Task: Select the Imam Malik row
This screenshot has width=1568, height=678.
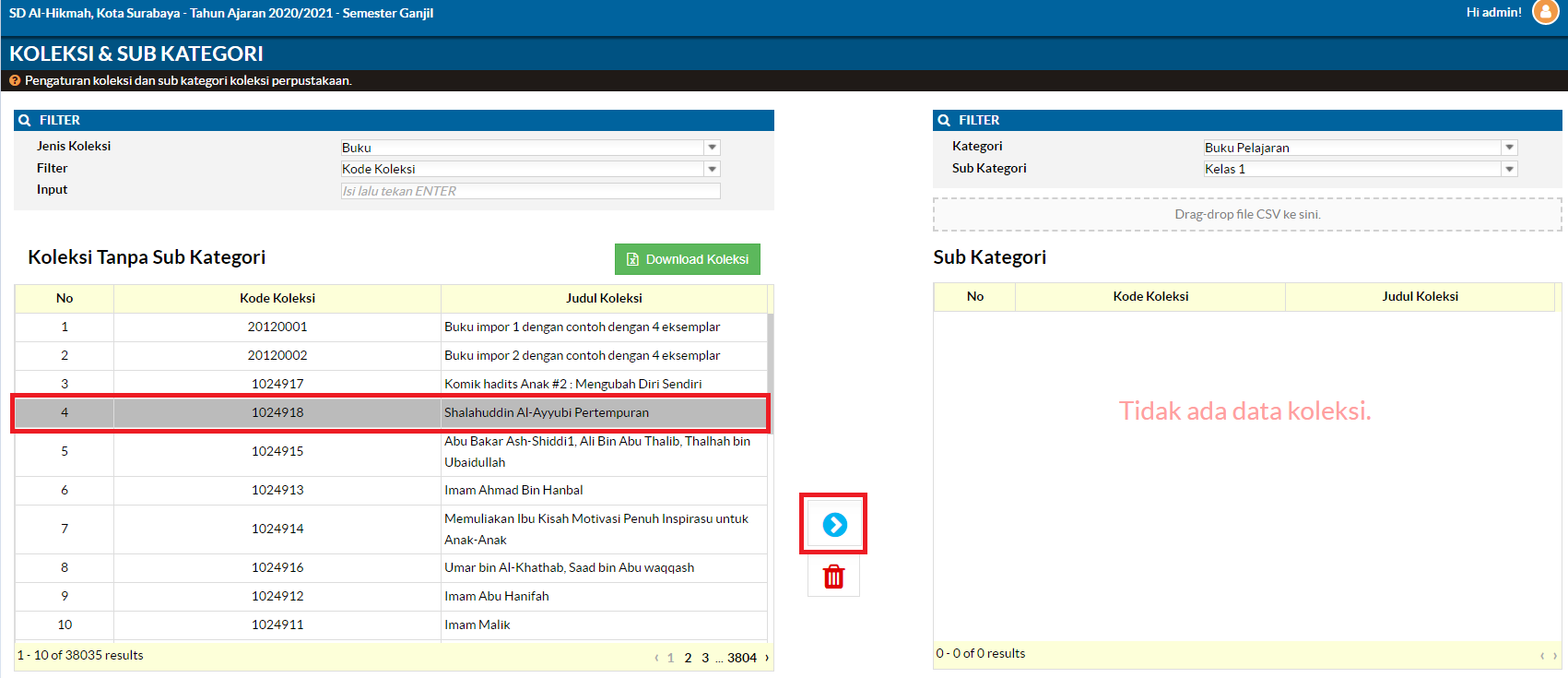Action: 391,624
